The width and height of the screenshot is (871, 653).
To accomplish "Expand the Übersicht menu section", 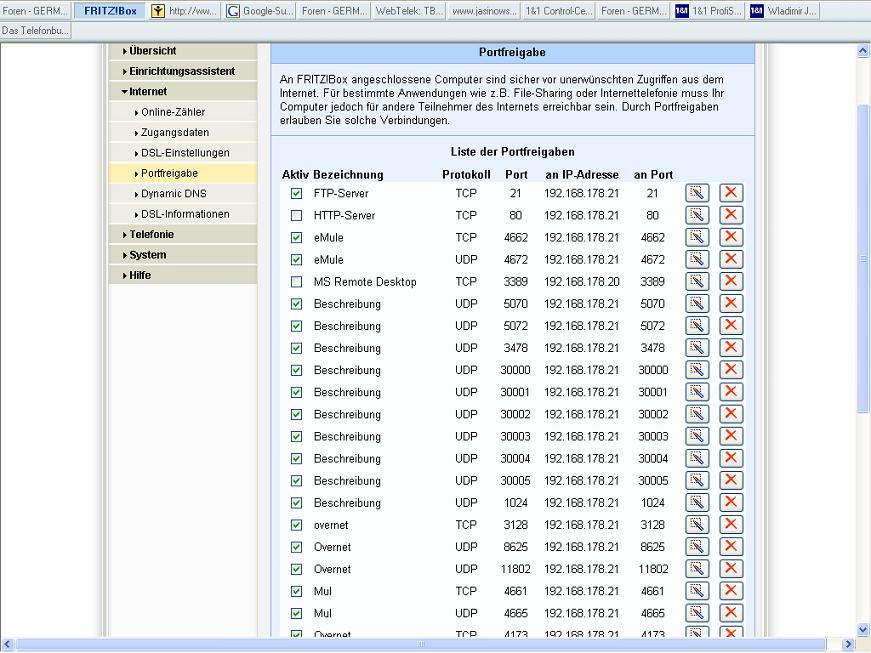I will pos(183,51).
